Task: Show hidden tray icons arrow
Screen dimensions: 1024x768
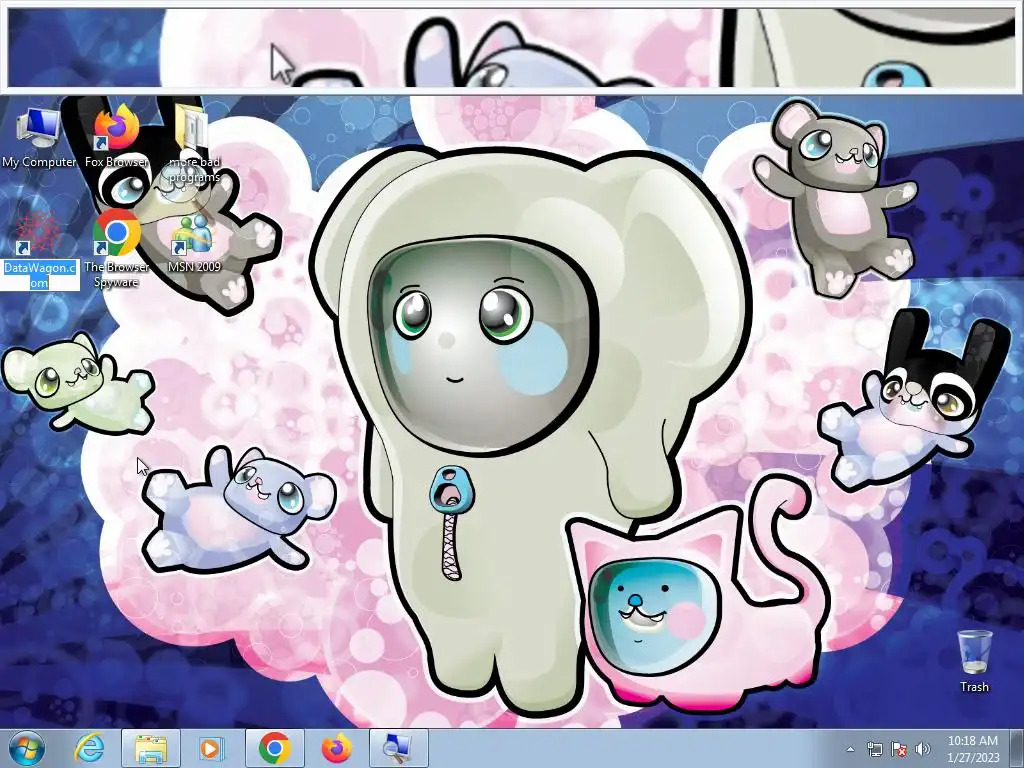Action: click(850, 749)
